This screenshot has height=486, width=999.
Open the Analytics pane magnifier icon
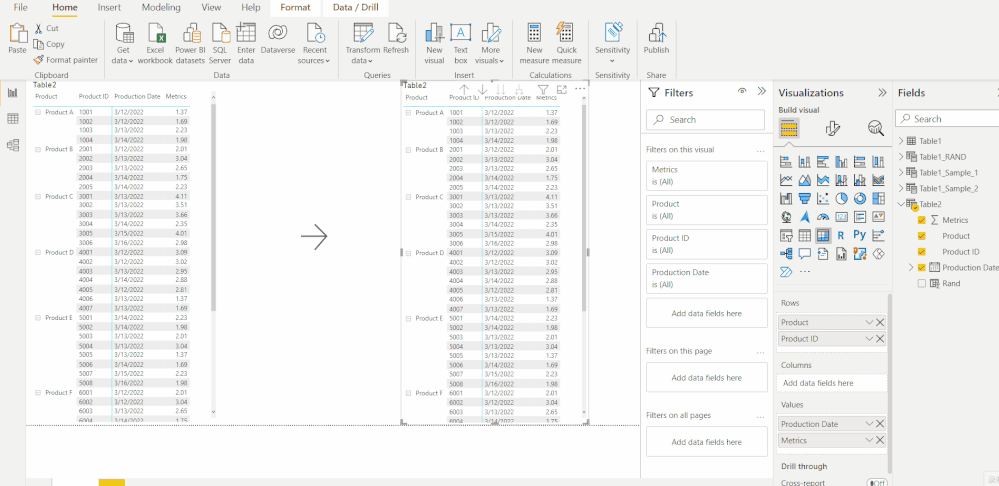tap(876, 129)
